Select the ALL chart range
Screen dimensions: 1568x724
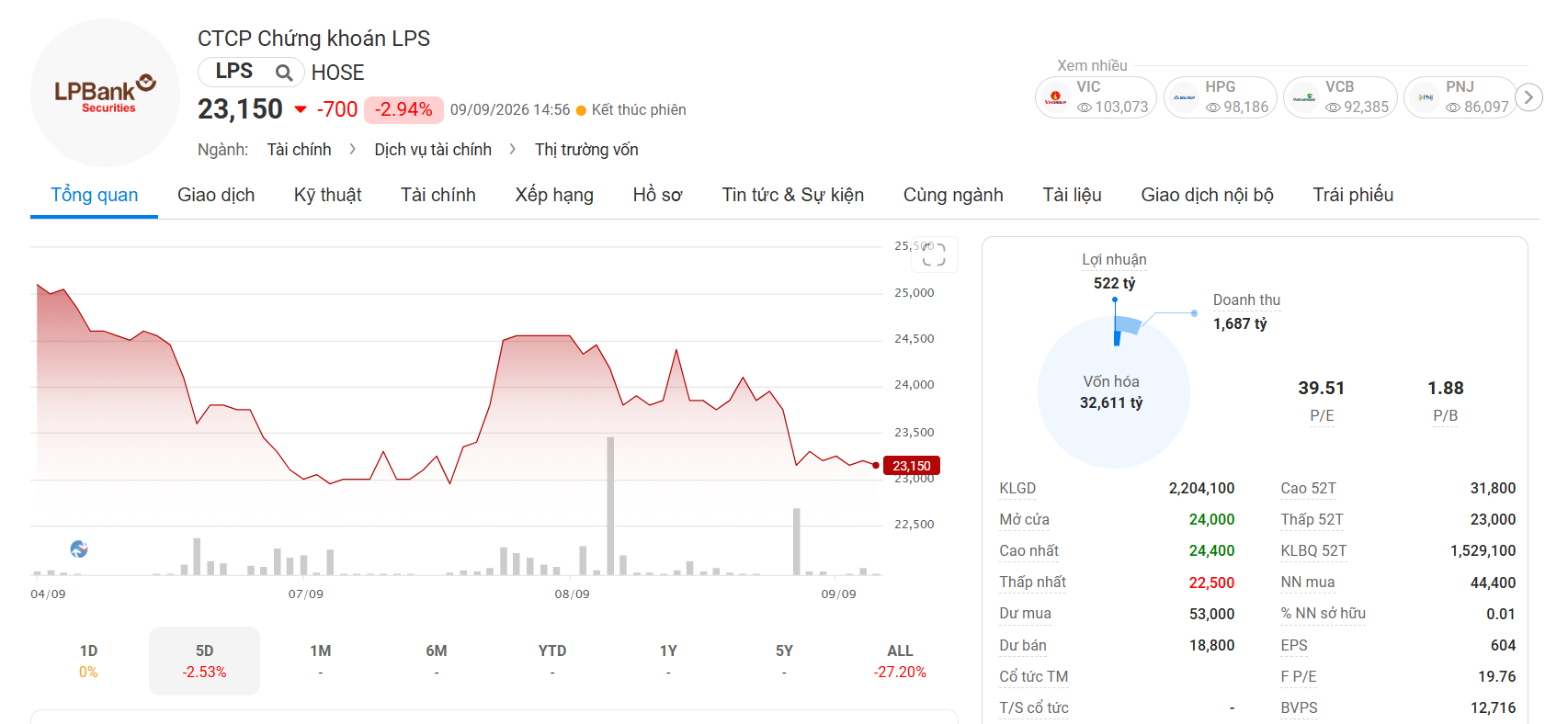coord(900,661)
